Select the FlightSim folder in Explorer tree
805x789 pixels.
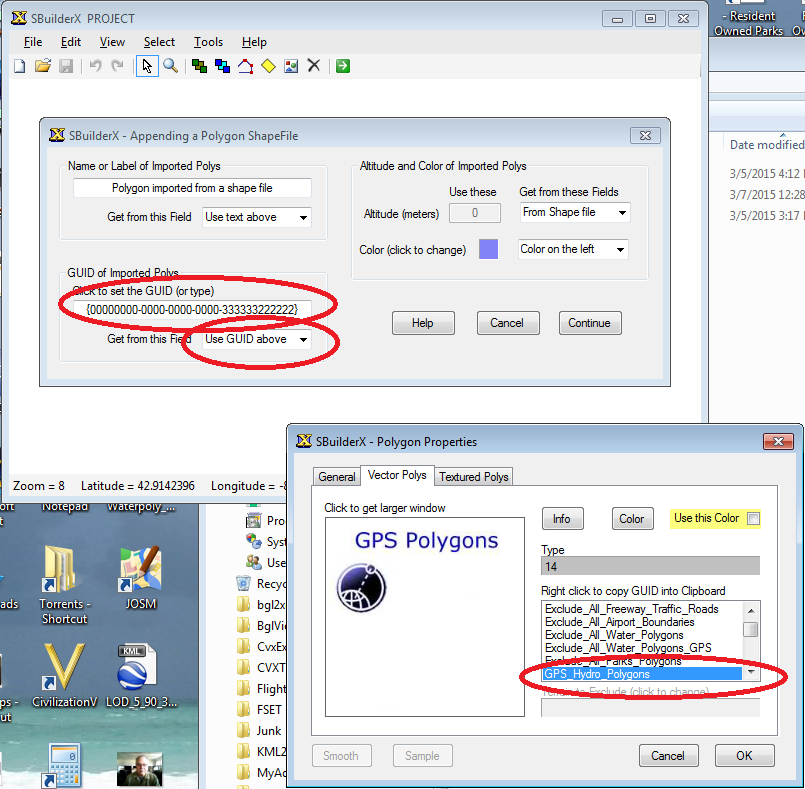coord(262,688)
